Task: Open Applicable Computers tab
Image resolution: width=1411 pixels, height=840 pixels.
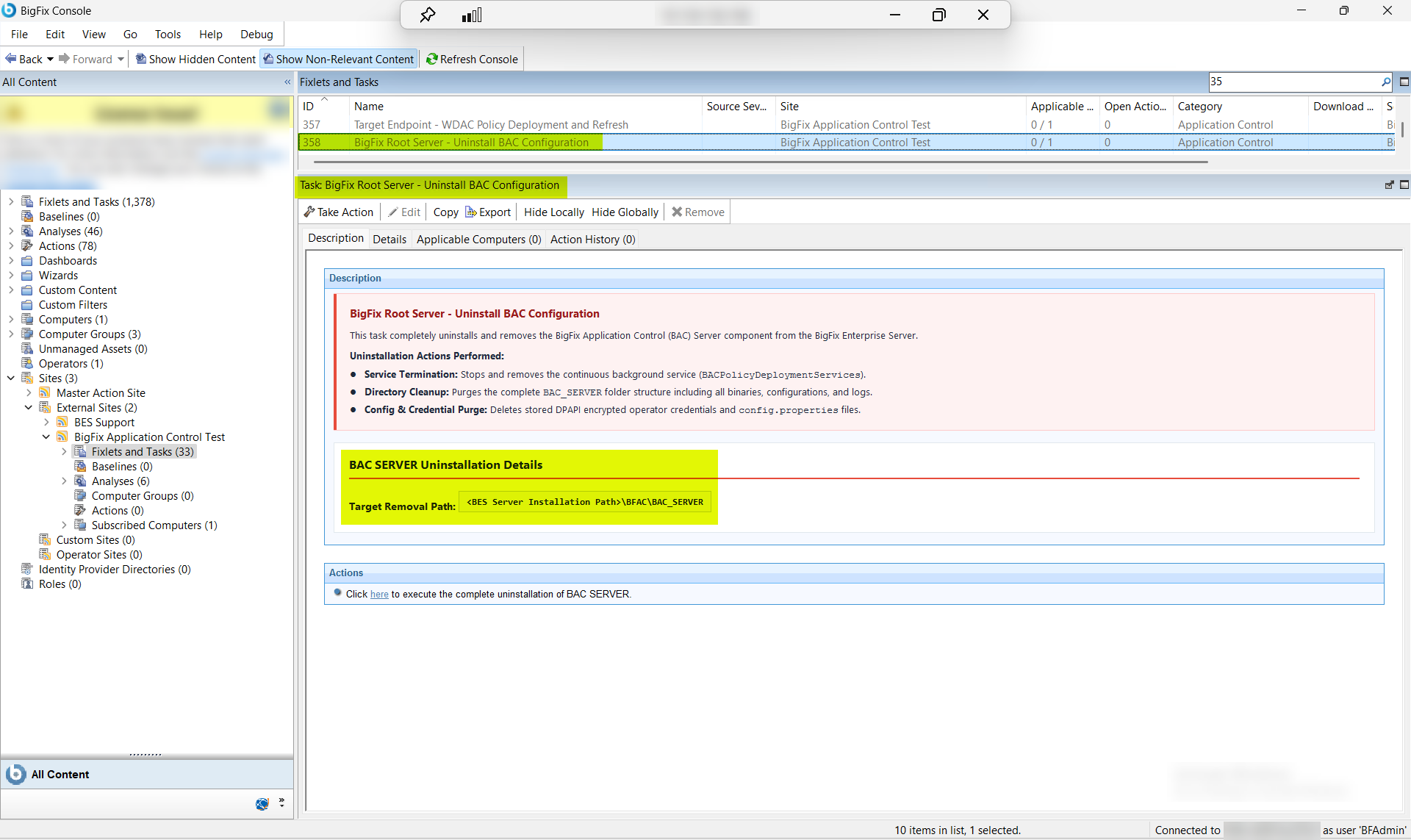Action: click(x=479, y=239)
